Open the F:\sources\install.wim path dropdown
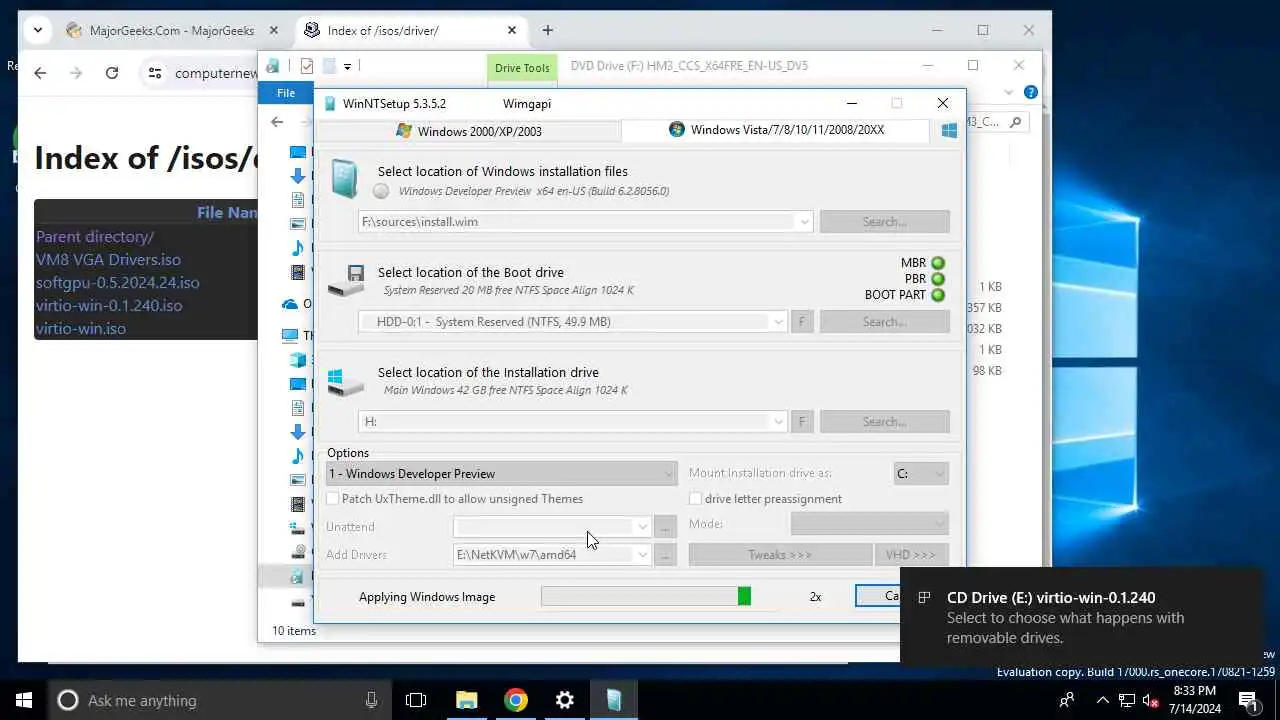Screen dimensions: 1280x720 tap(804, 222)
